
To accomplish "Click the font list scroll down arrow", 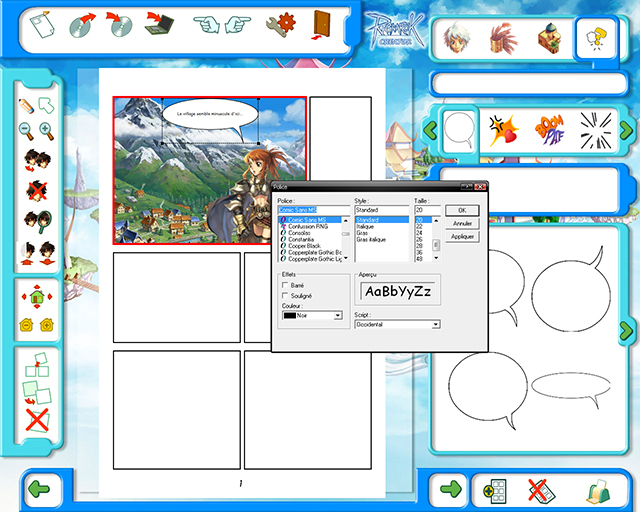I will pos(346,258).
